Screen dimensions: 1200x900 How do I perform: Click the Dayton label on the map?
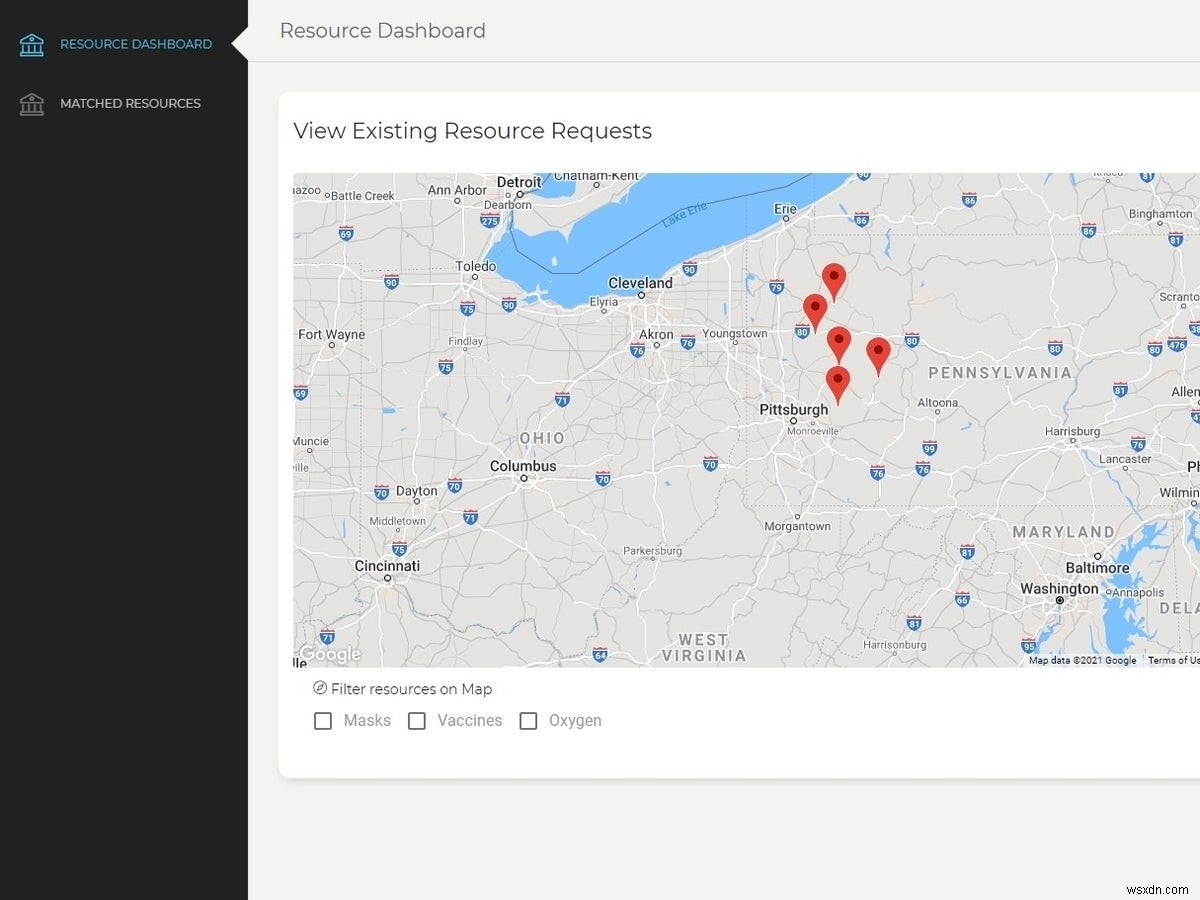tap(417, 491)
